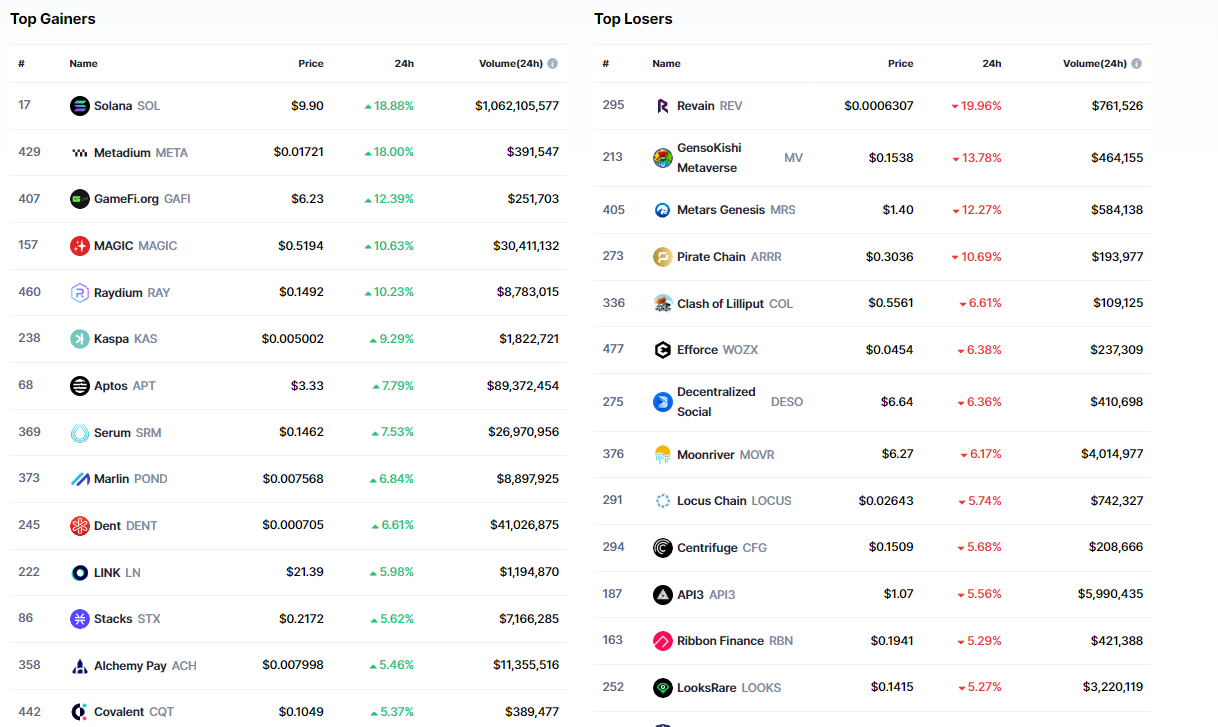Open the Raydium RAY link
Image resolution: width=1218 pixels, height=727 pixels.
coord(132,293)
